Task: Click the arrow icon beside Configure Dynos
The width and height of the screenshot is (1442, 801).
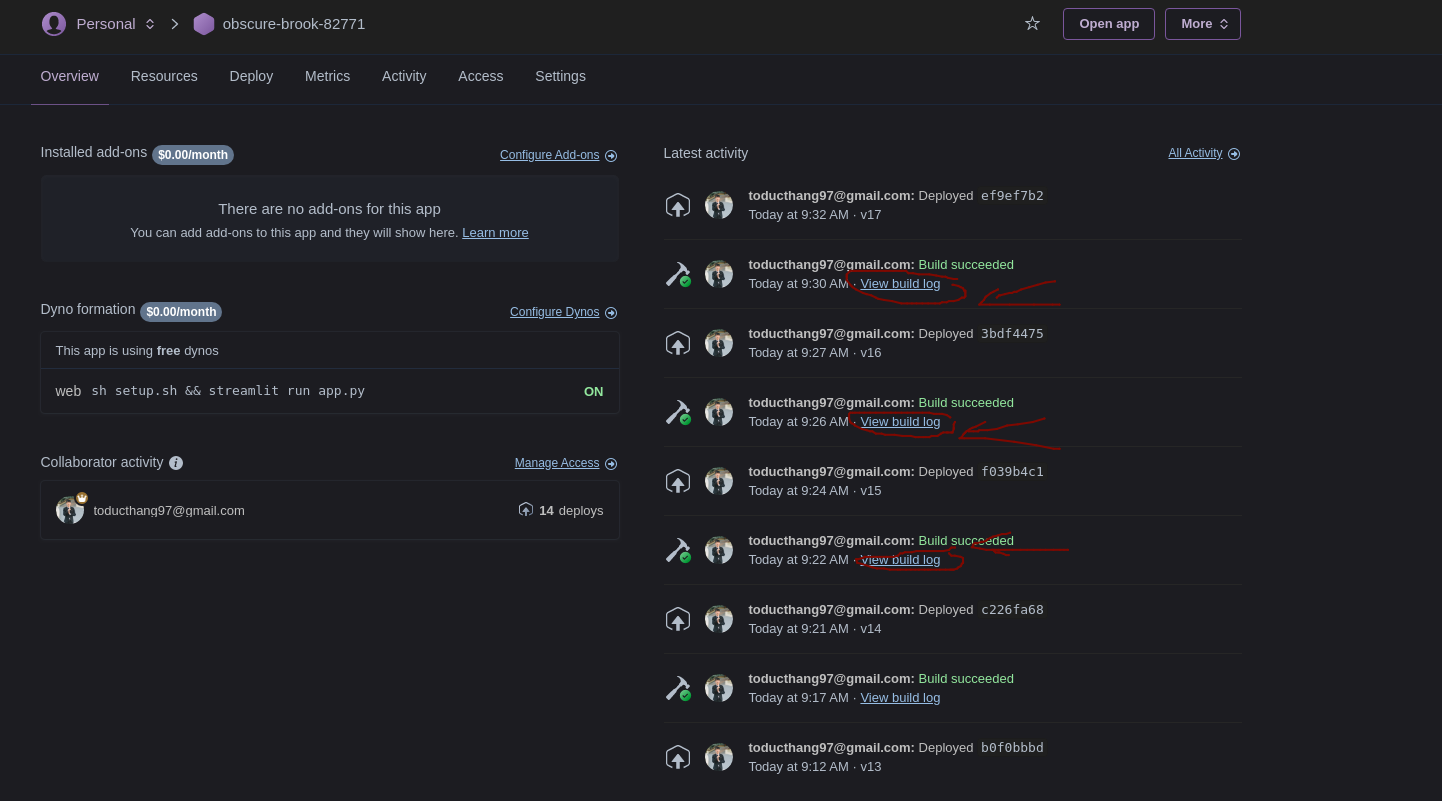Action: click(x=611, y=313)
